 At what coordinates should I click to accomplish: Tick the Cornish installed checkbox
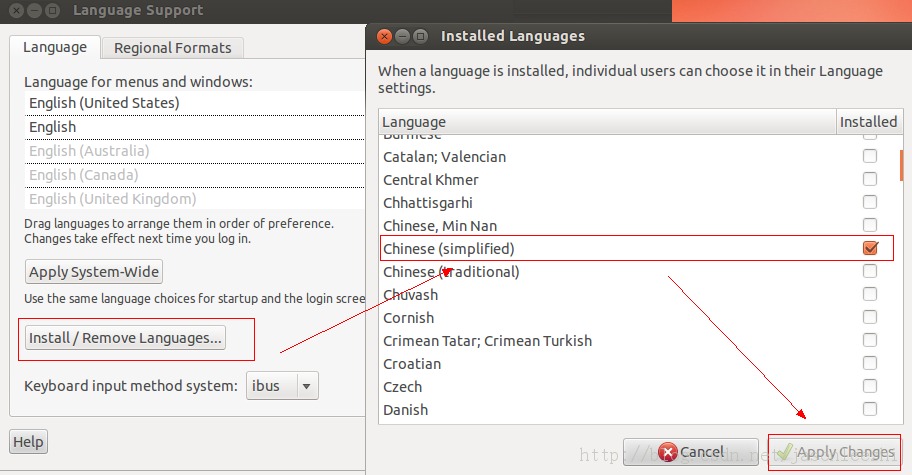(x=870, y=317)
